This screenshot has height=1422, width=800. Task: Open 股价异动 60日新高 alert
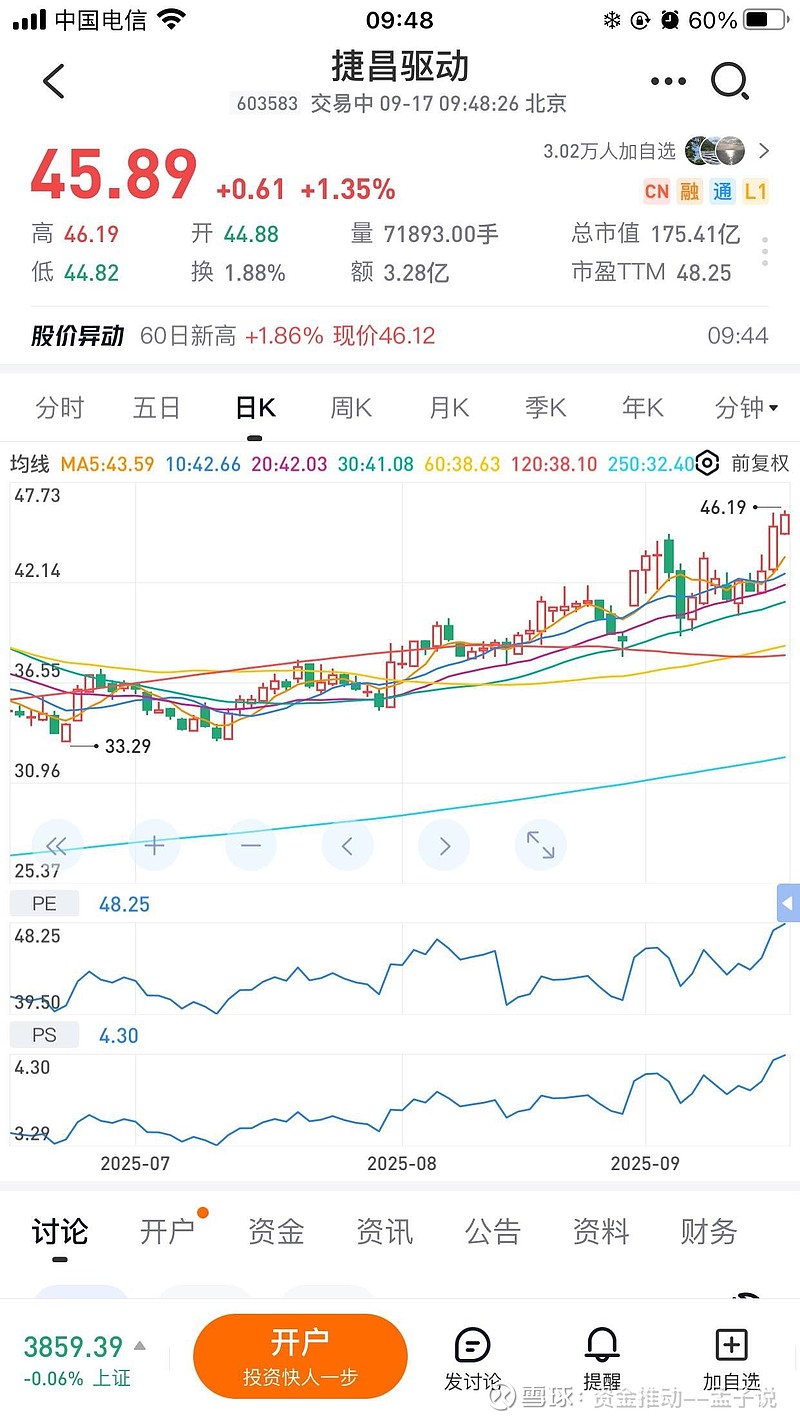[400, 336]
